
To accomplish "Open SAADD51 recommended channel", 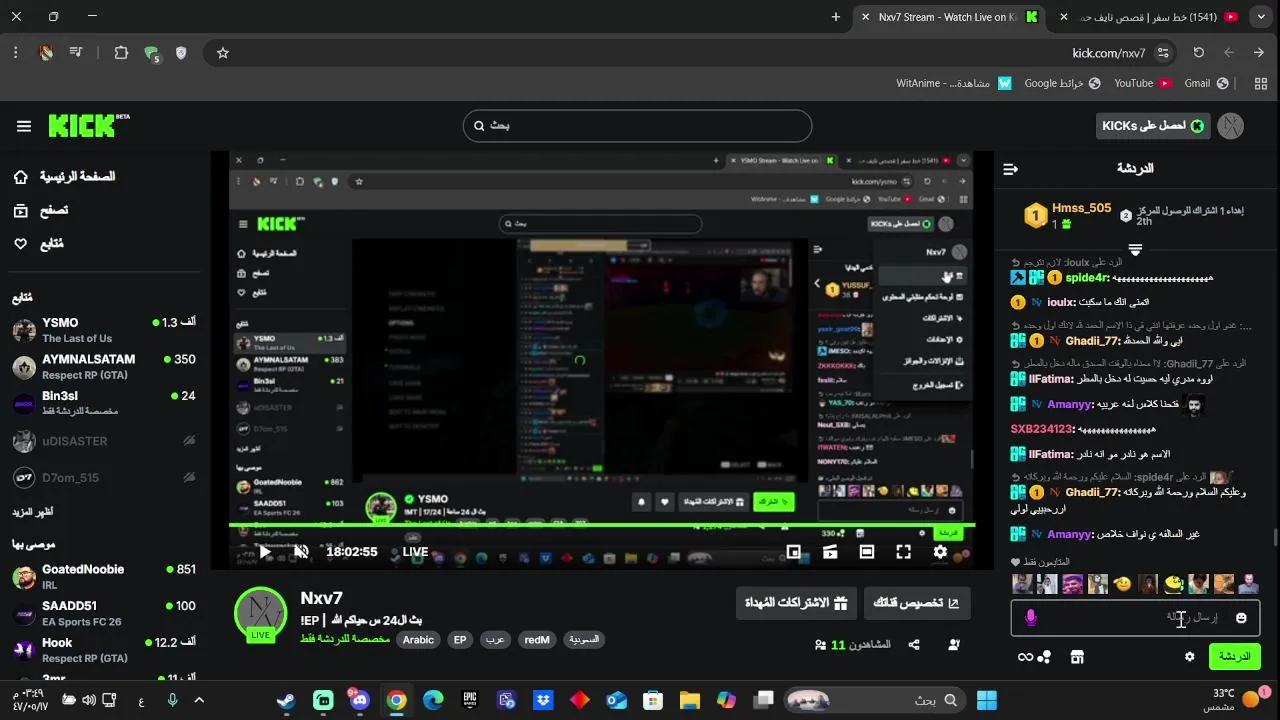I will (x=104, y=613).
